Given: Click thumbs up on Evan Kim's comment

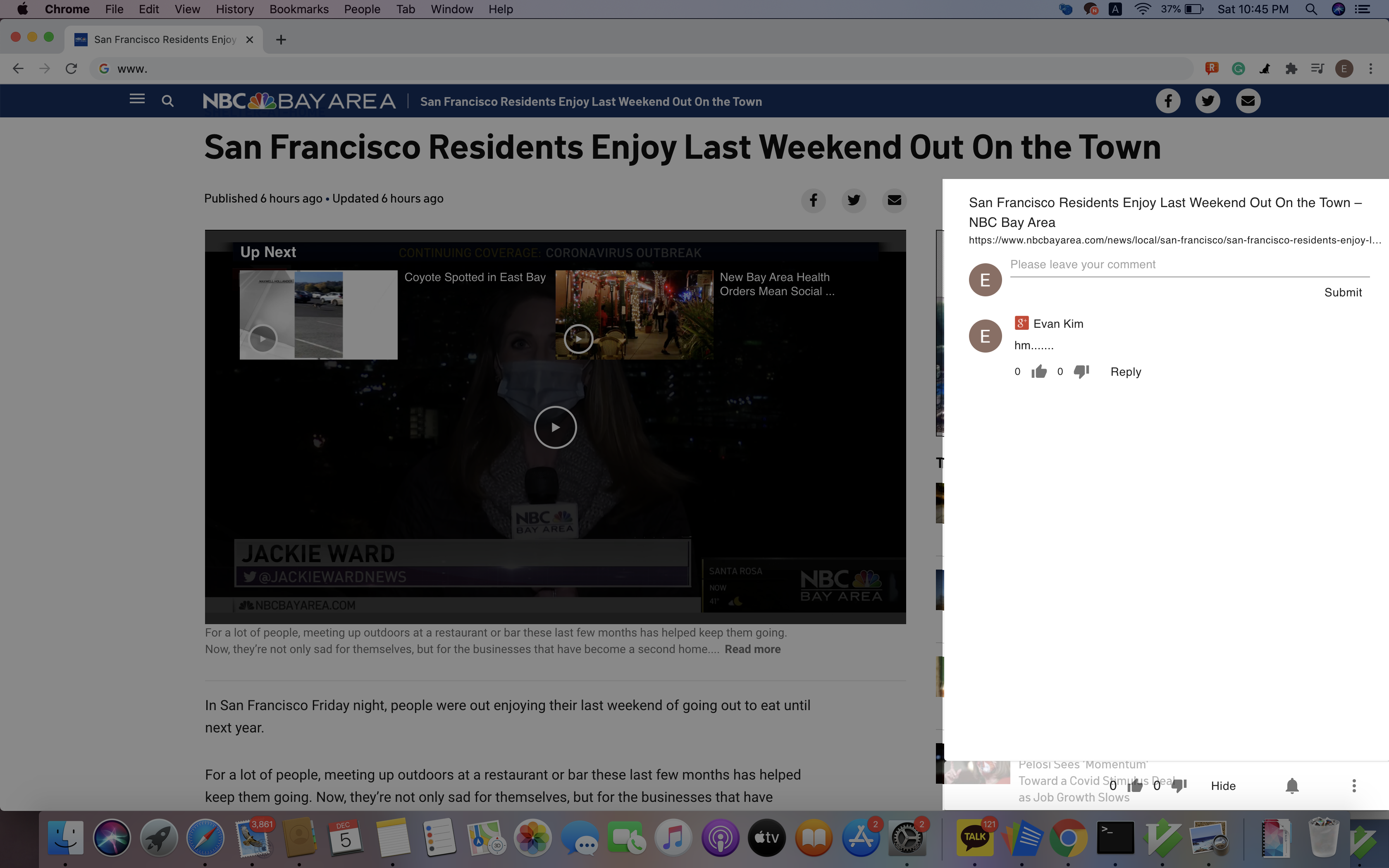Looking at the screenshot, I should click(x=1039, y=372).
